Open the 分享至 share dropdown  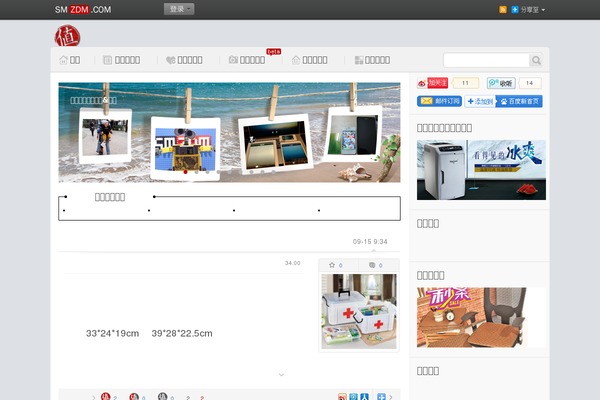(532, 10)
